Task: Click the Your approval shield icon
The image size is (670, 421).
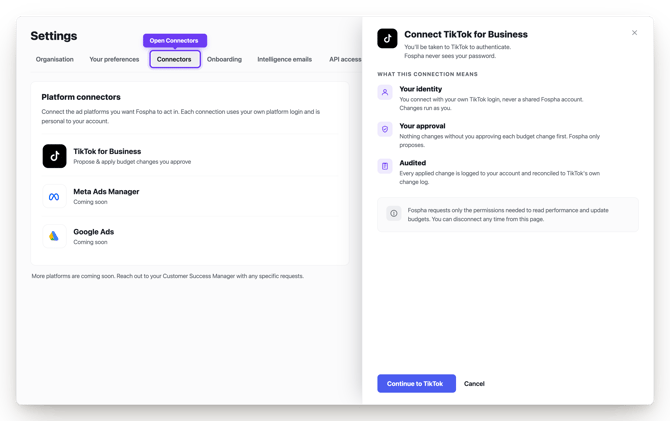Action: point(385,129)
